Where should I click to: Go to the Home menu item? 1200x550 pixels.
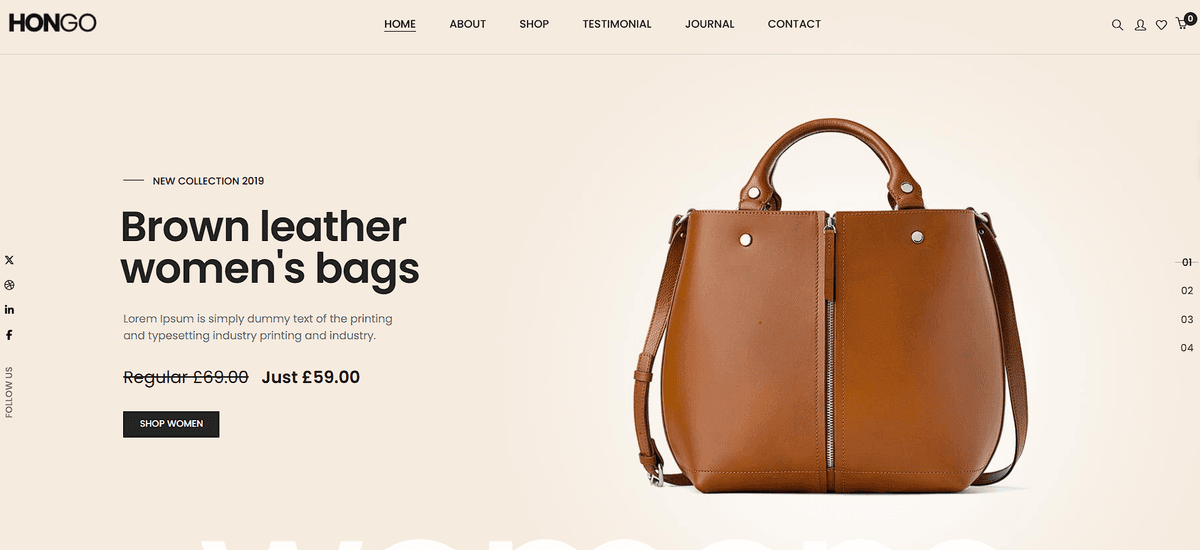(x=400, y=24)
